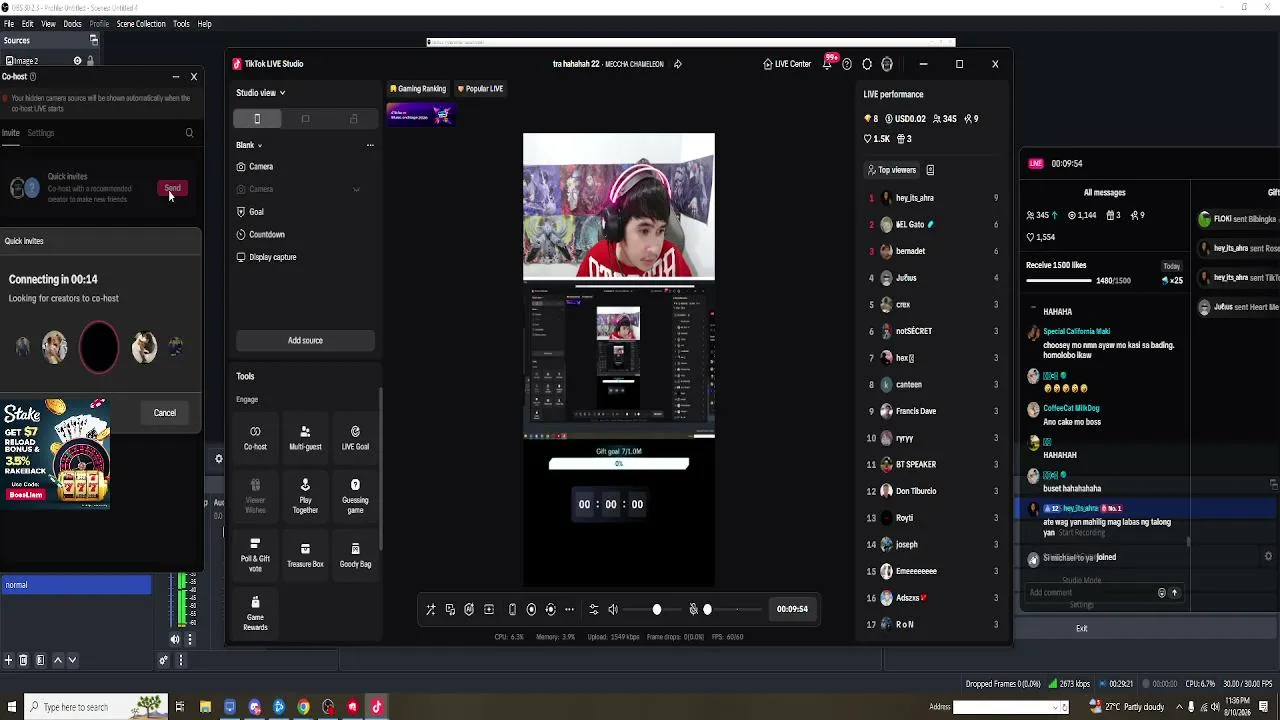The image size is (1280, 720).
Task: Mute the speaker volume icon
Action: (613, 609)
